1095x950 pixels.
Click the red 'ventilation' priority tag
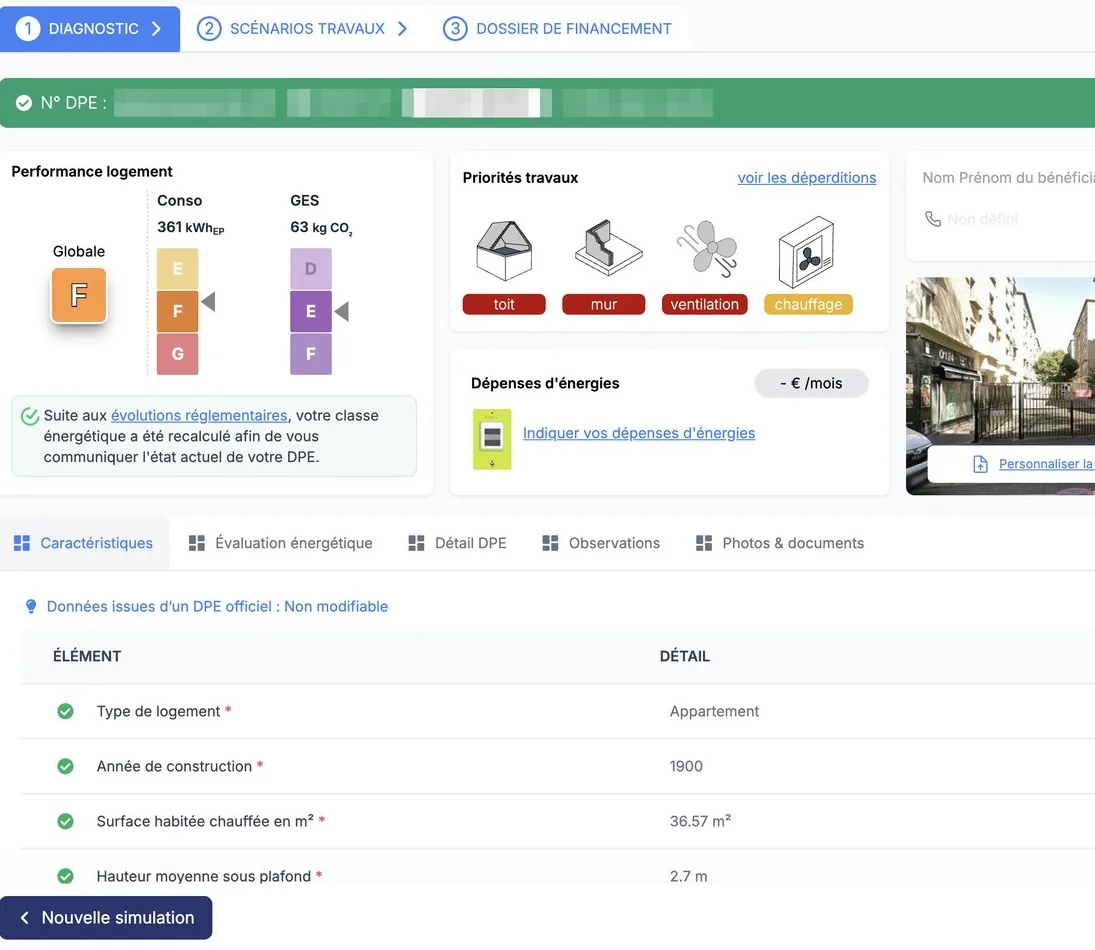coord(705,305)
